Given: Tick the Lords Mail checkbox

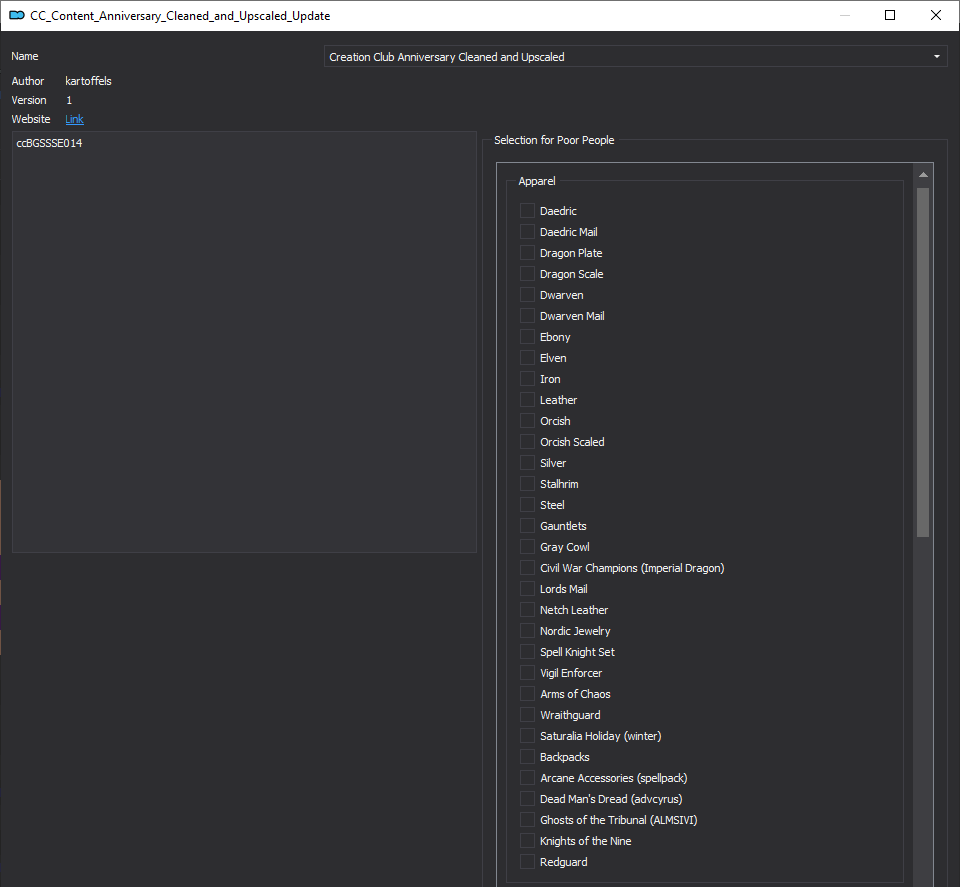Looking at the screenshot, I should 527,589.
